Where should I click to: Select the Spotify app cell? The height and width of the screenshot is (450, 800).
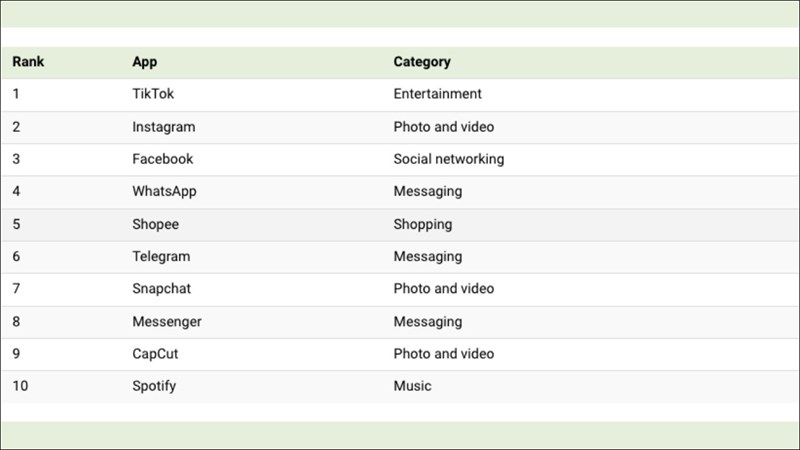coord(155,386)
